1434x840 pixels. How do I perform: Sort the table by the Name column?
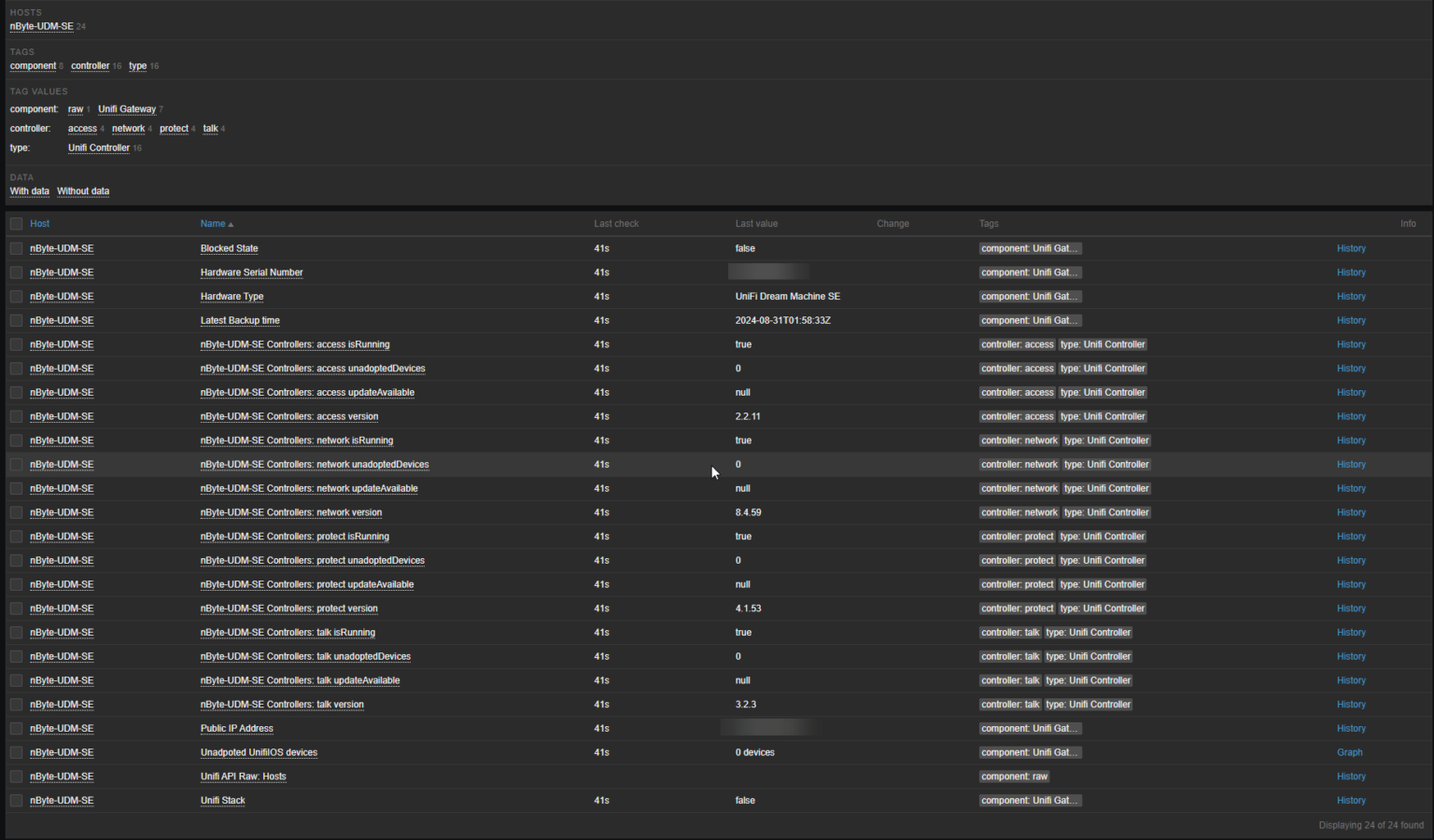pyautogui.click(x=213, y=223)
